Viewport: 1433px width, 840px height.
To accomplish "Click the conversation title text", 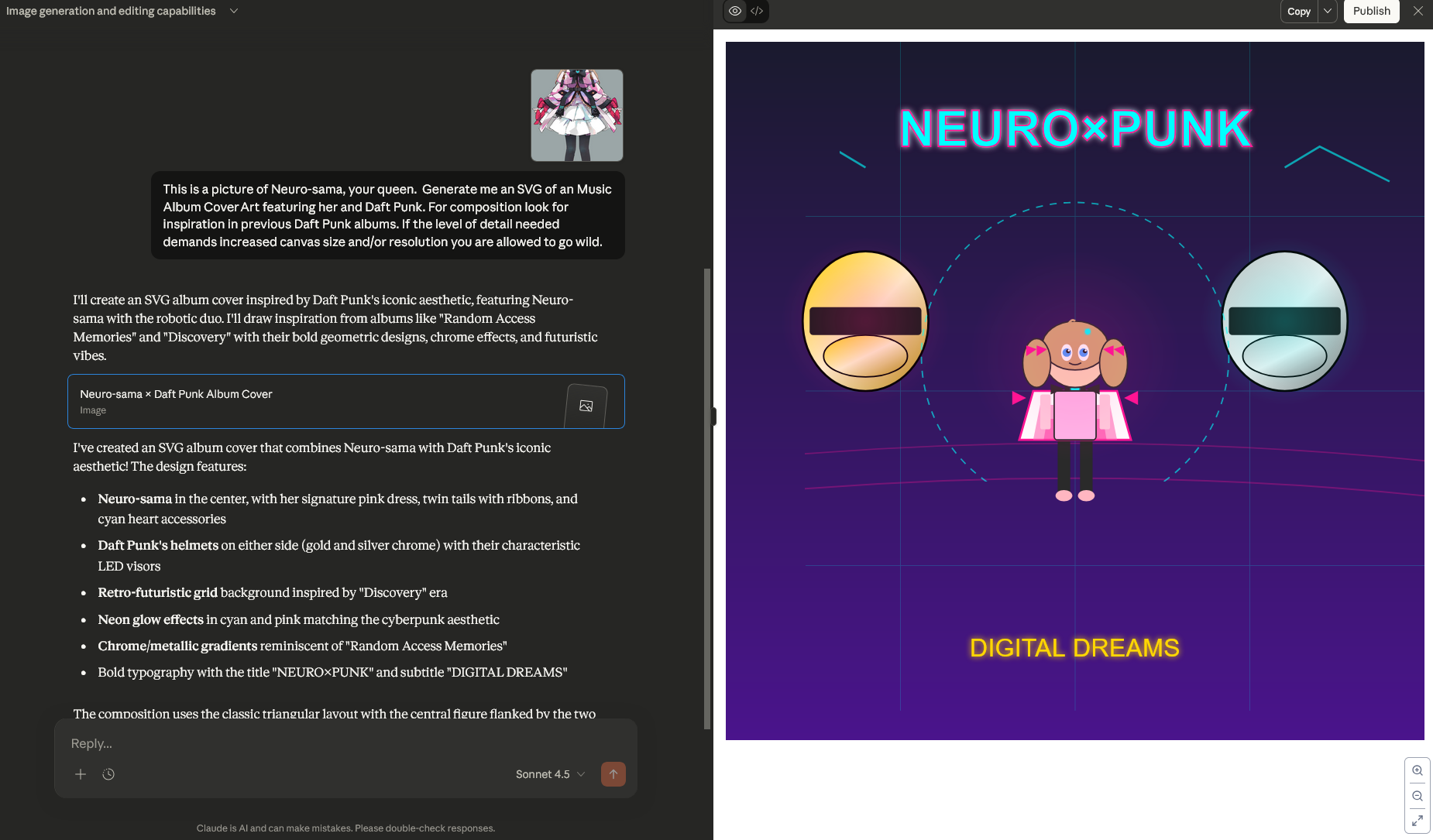I will click(x=111, y=11).
